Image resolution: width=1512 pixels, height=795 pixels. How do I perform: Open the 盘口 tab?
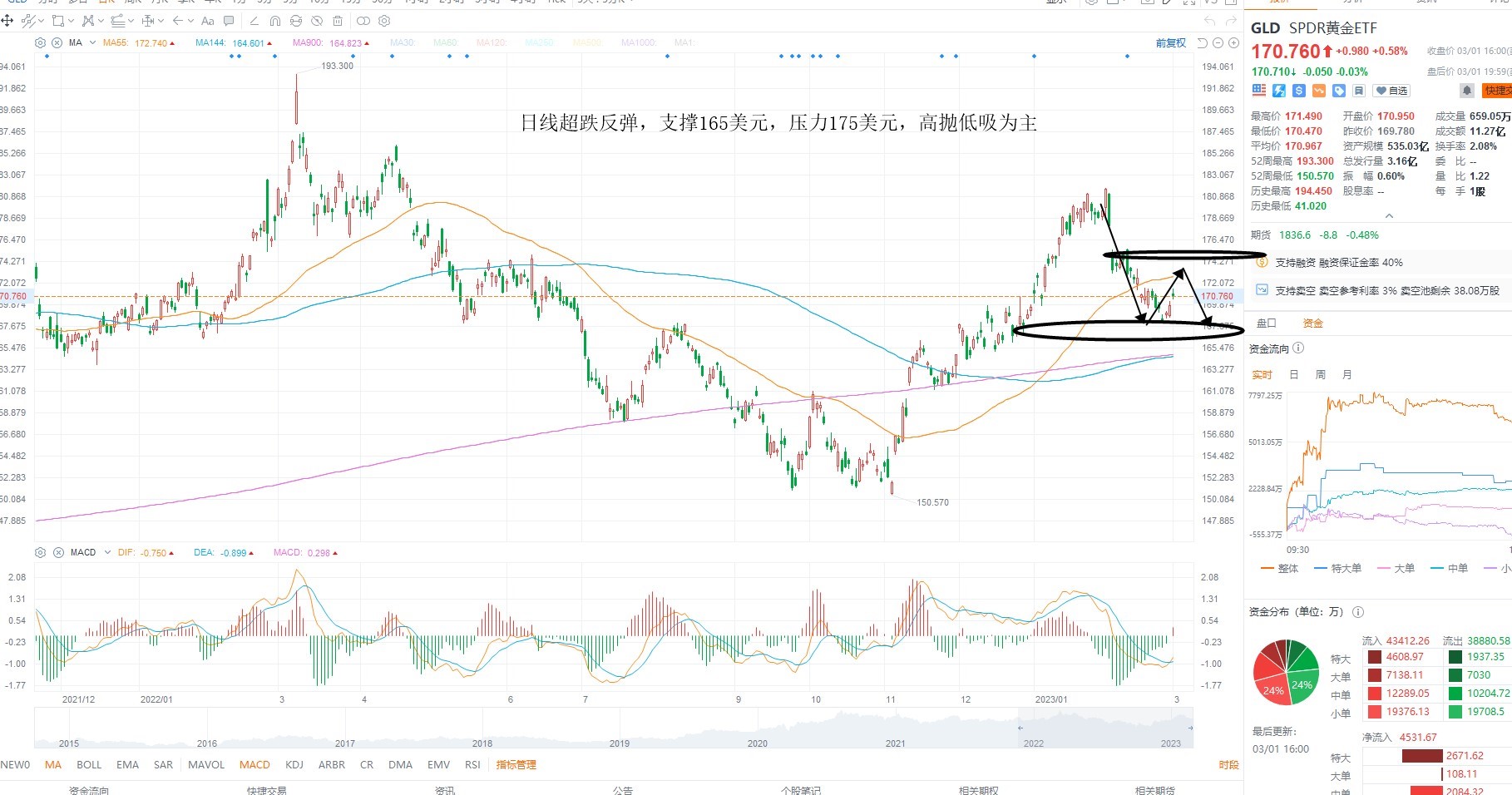(1266, 323)
